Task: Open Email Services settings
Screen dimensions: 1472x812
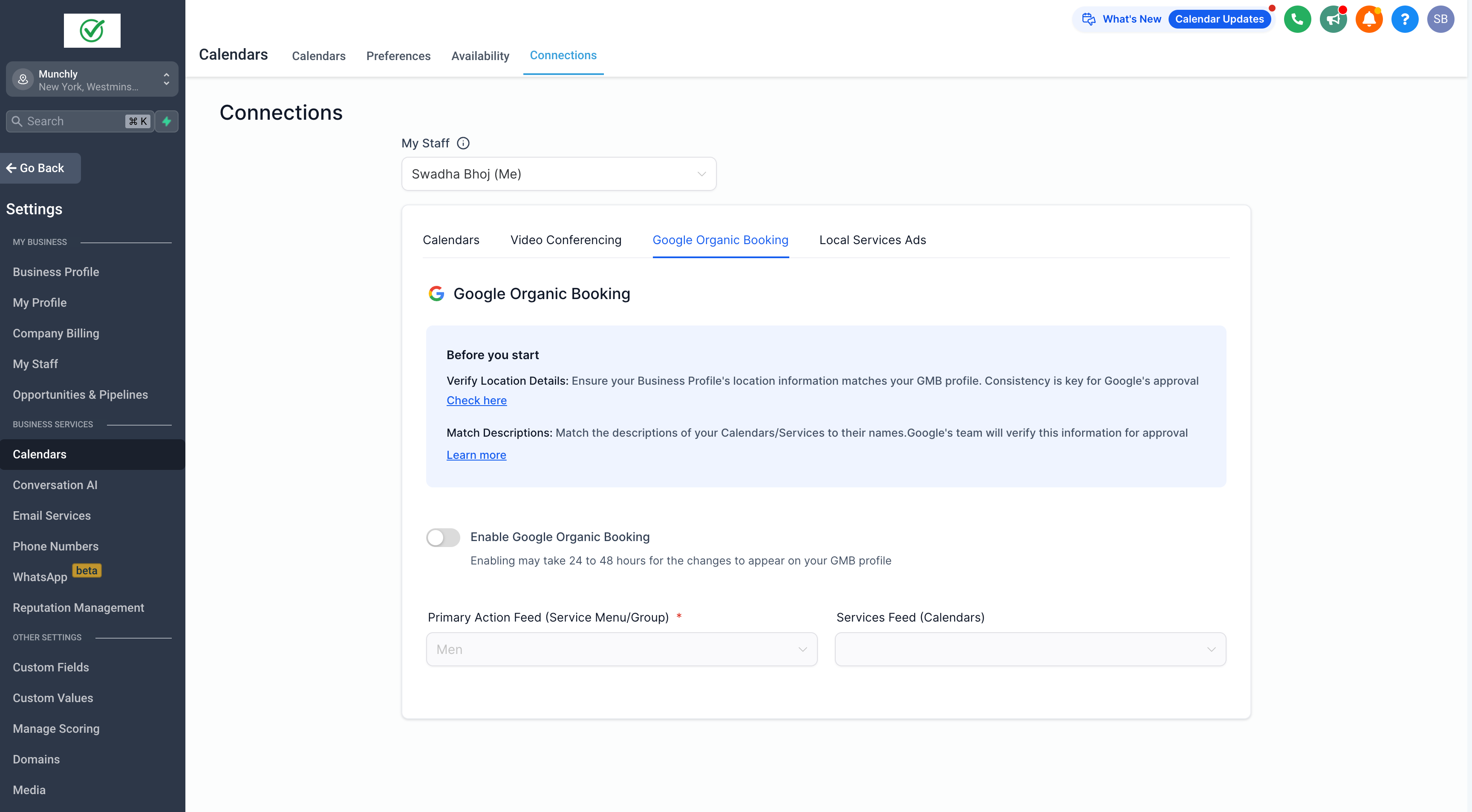Action: 52,515
